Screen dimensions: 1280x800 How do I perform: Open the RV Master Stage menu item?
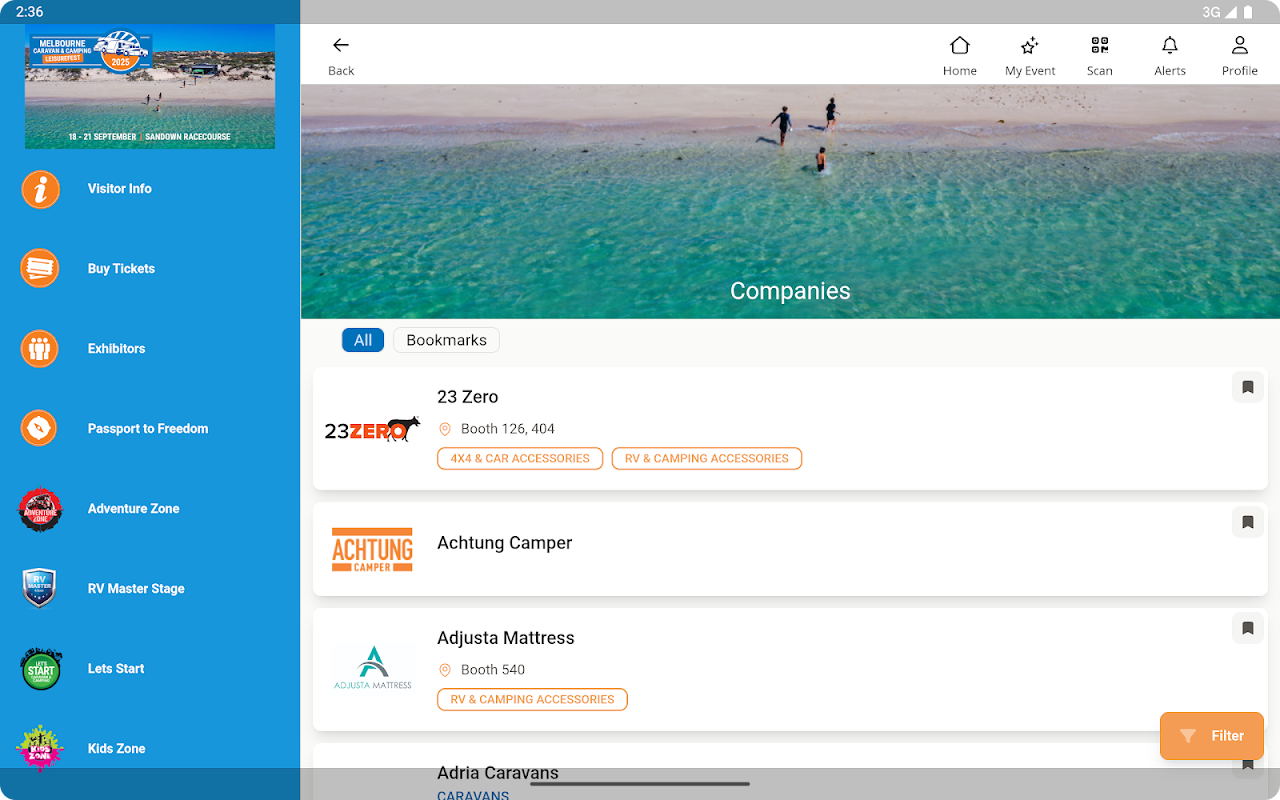tap(150, 589)
